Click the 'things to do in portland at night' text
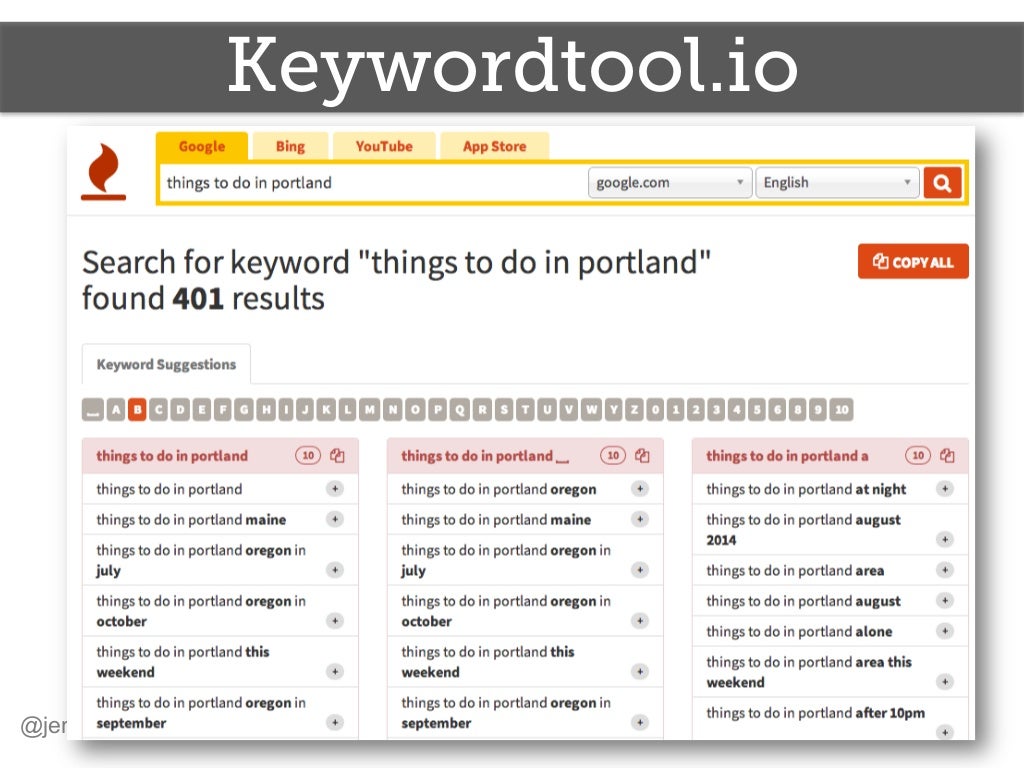The width and height of the screenshot is (1024, 768). click(806, 489)
